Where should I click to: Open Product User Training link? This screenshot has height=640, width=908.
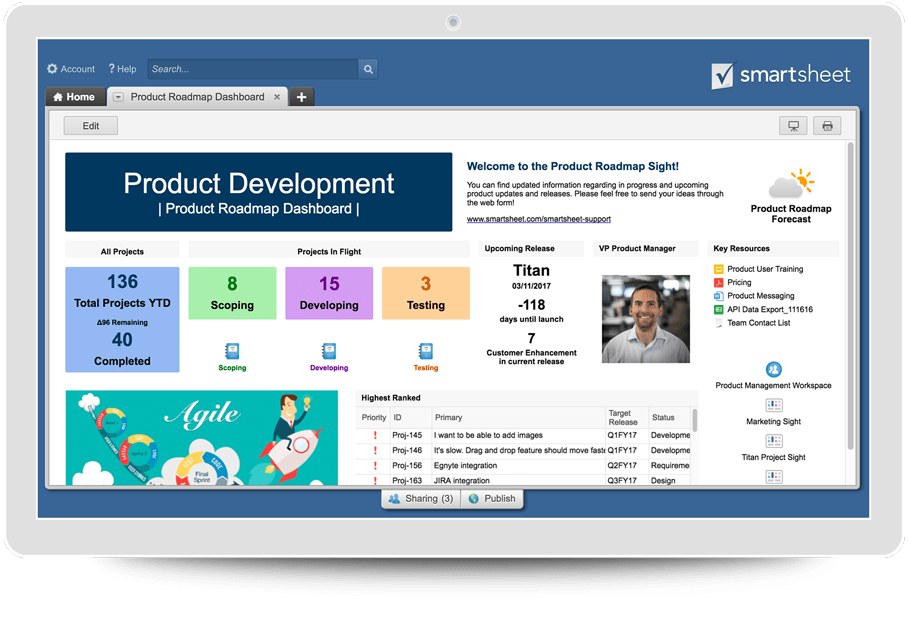(x=765, y=269)
